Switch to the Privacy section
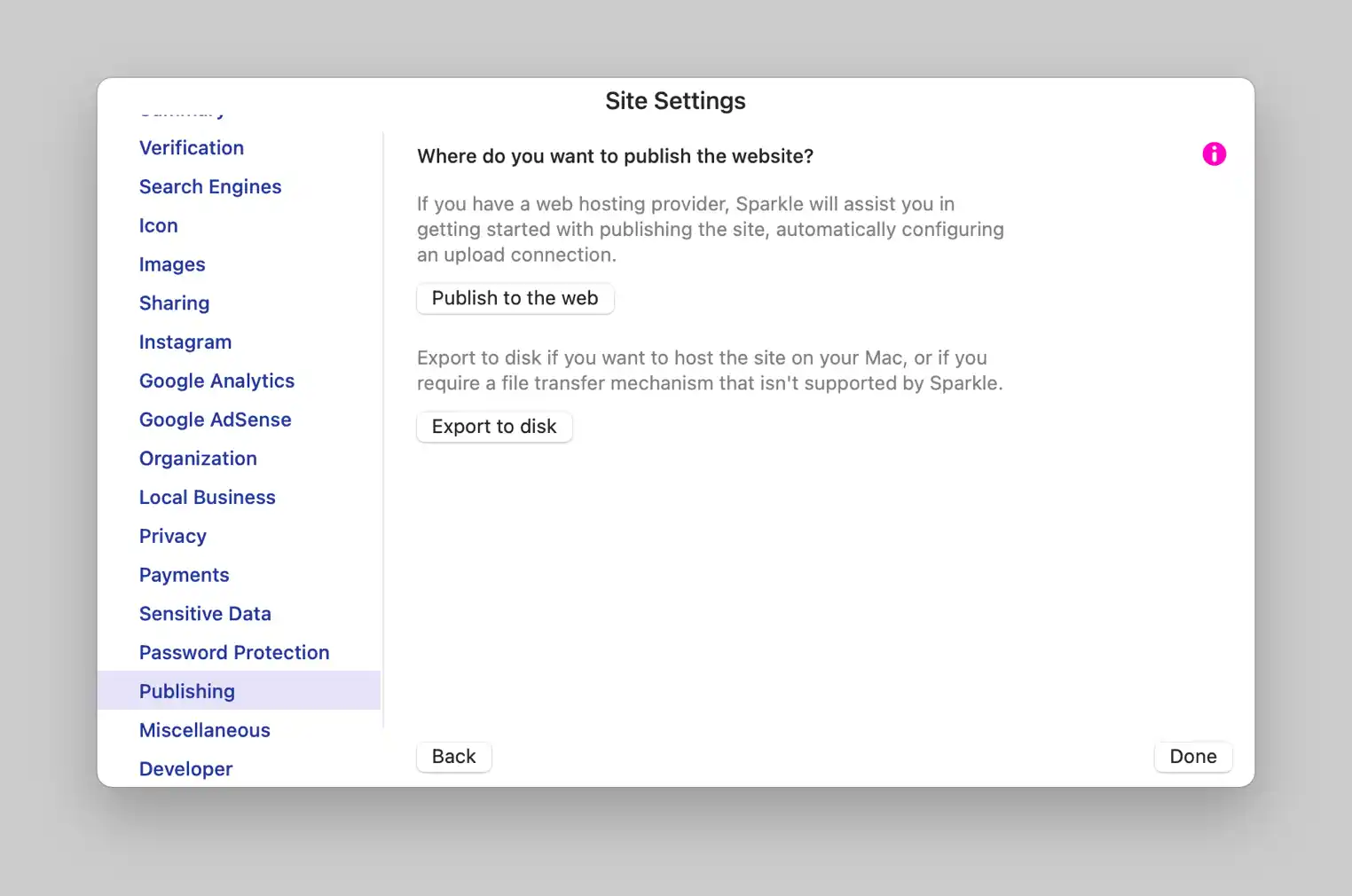This screenshot has width=1352, height=896. [173, 537]
